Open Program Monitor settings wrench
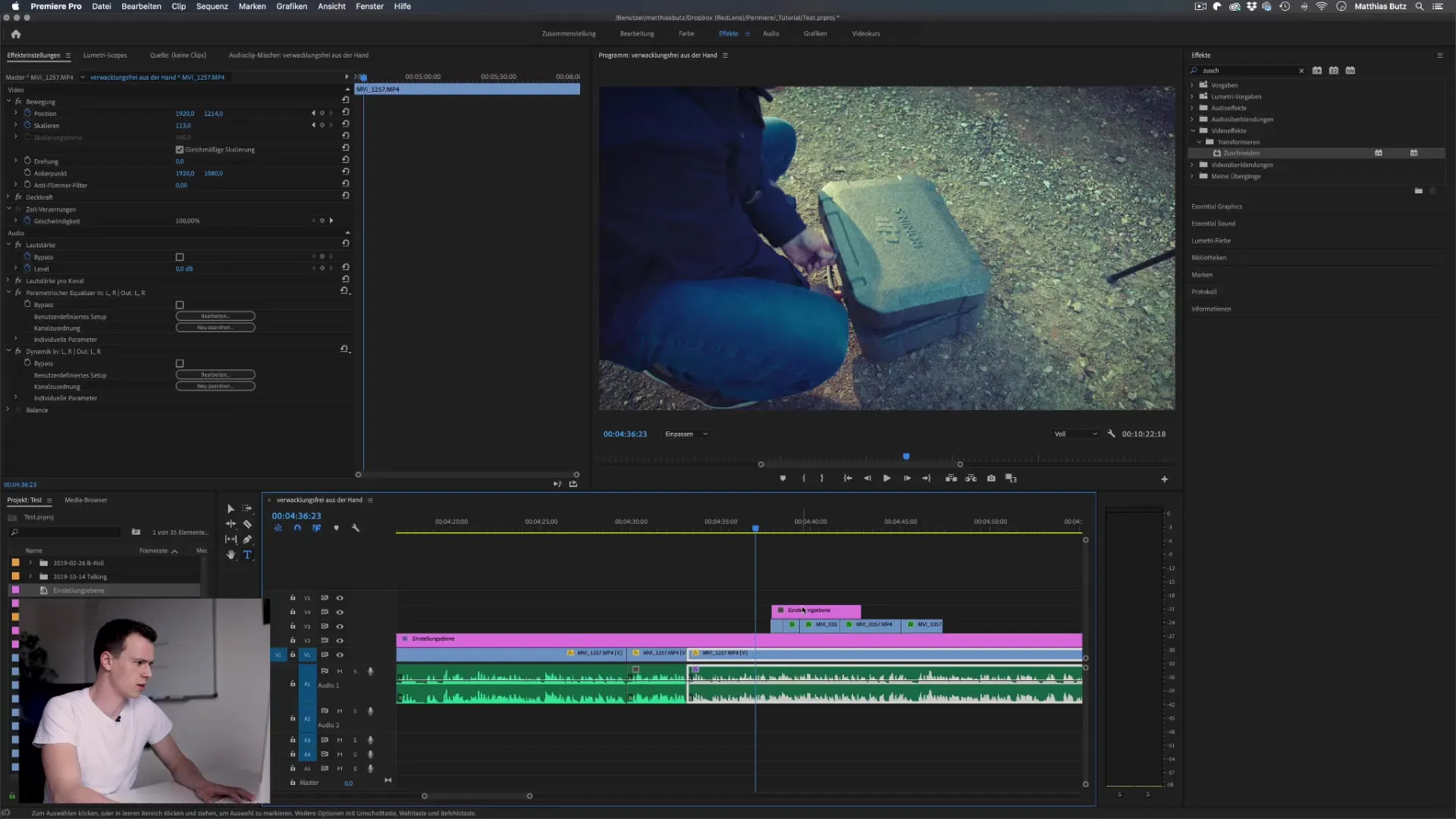The width and height of the screenshot is (1456, 819). pyautogui.click(x=1111, y=434)
